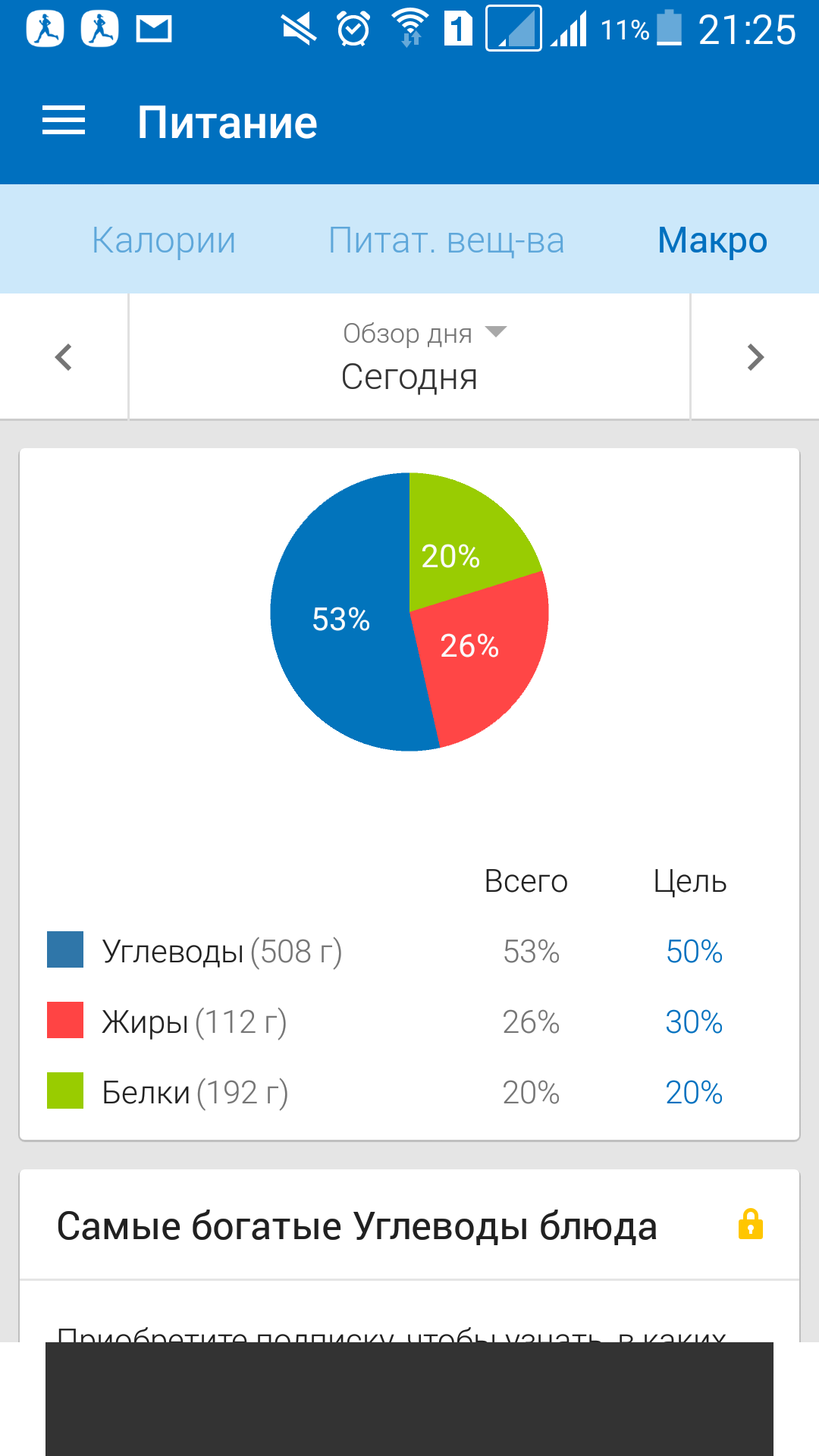Go to next day with right chevron

tap(755, 357)
